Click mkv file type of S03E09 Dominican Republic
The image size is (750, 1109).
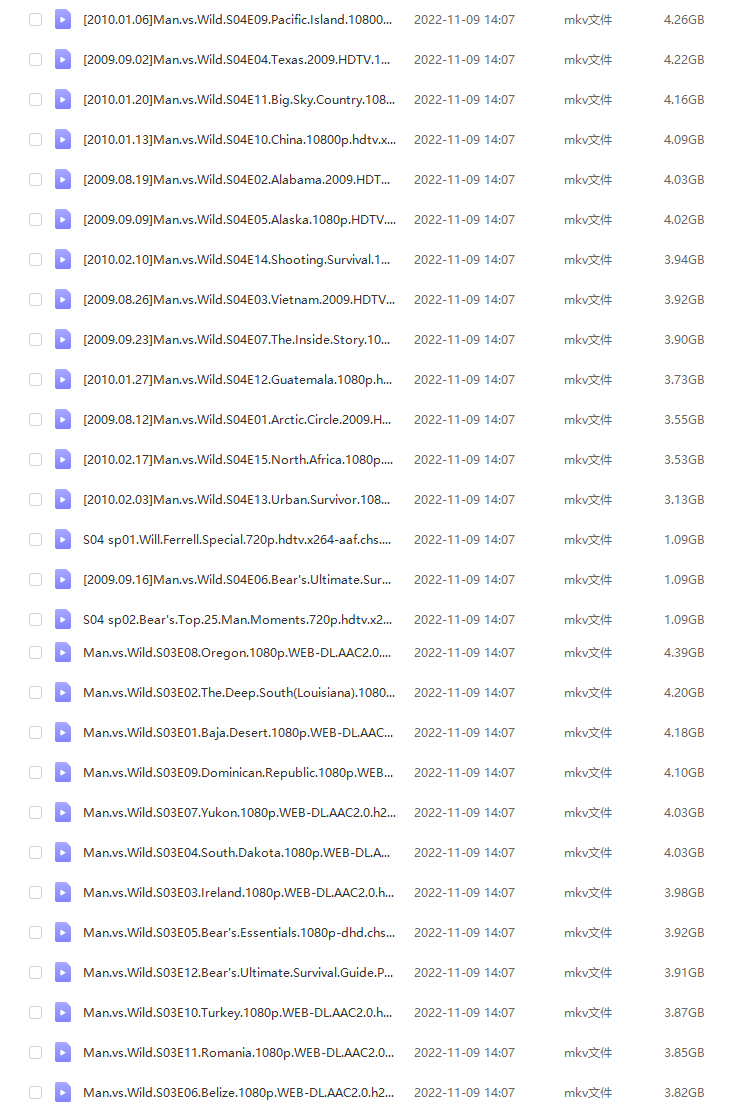[x=588, y=772]
